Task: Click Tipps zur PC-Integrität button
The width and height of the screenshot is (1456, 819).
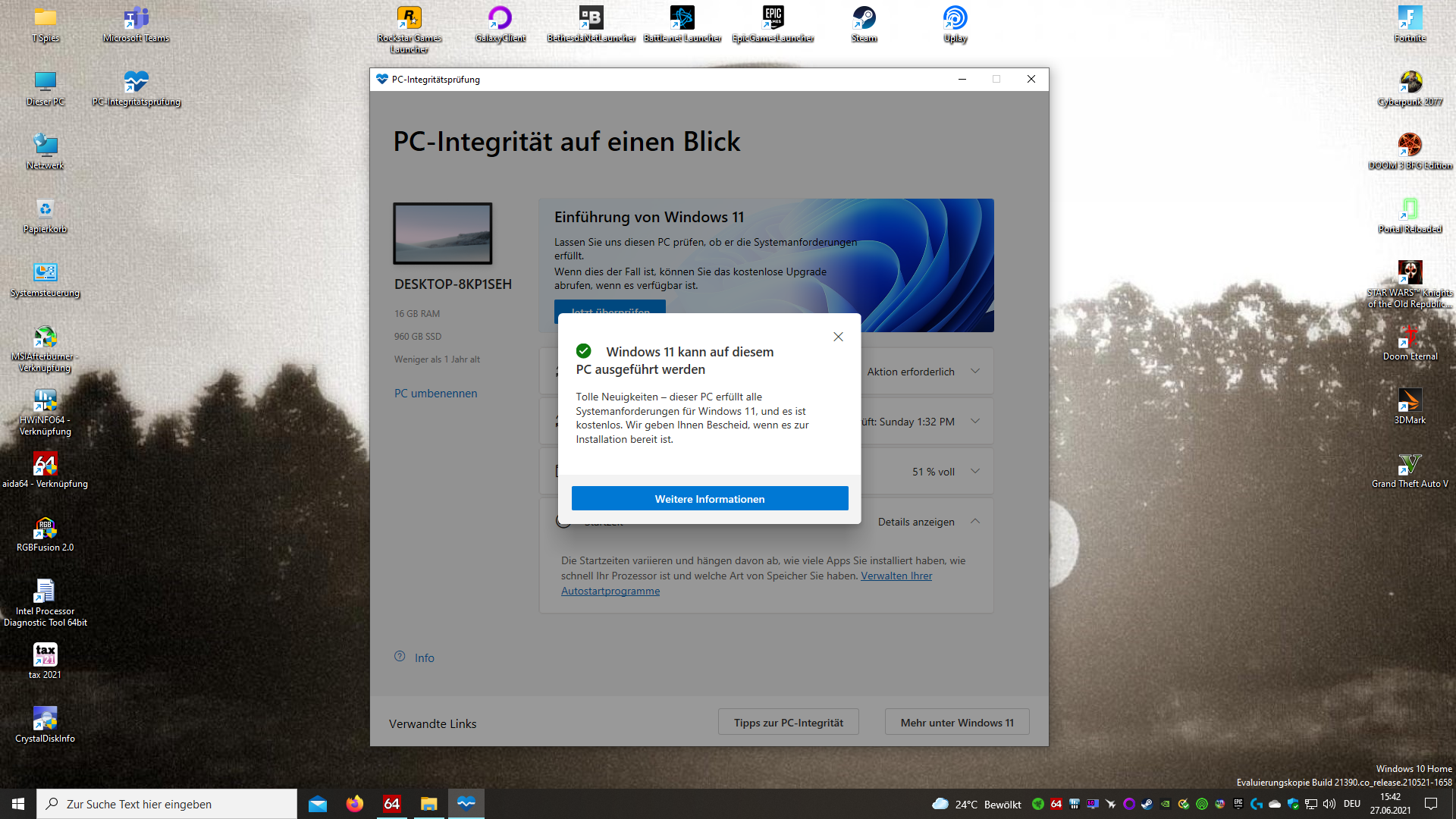Action: [x=788, y=723]
